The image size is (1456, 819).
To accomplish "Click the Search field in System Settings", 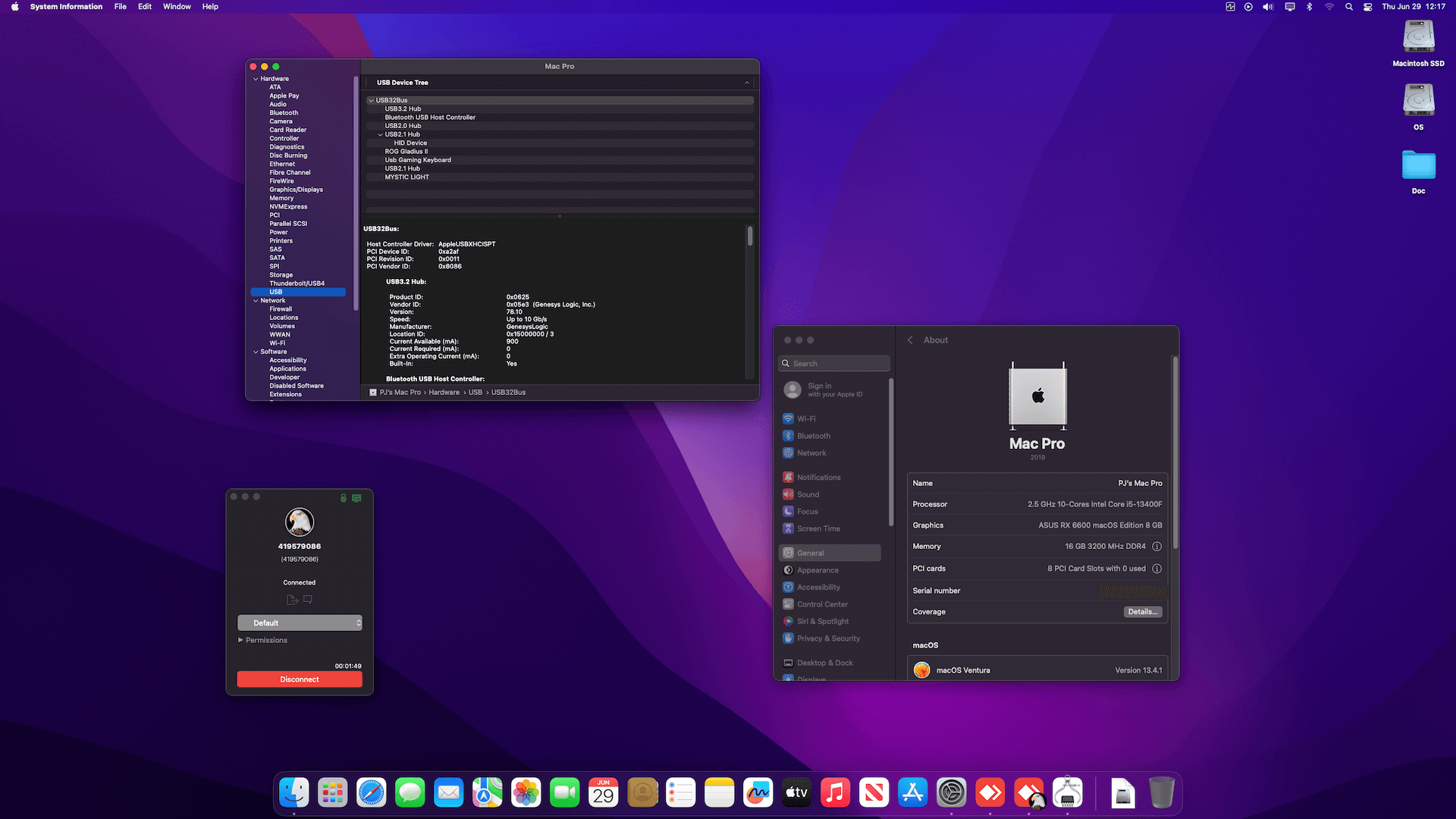I will (833, 364).
